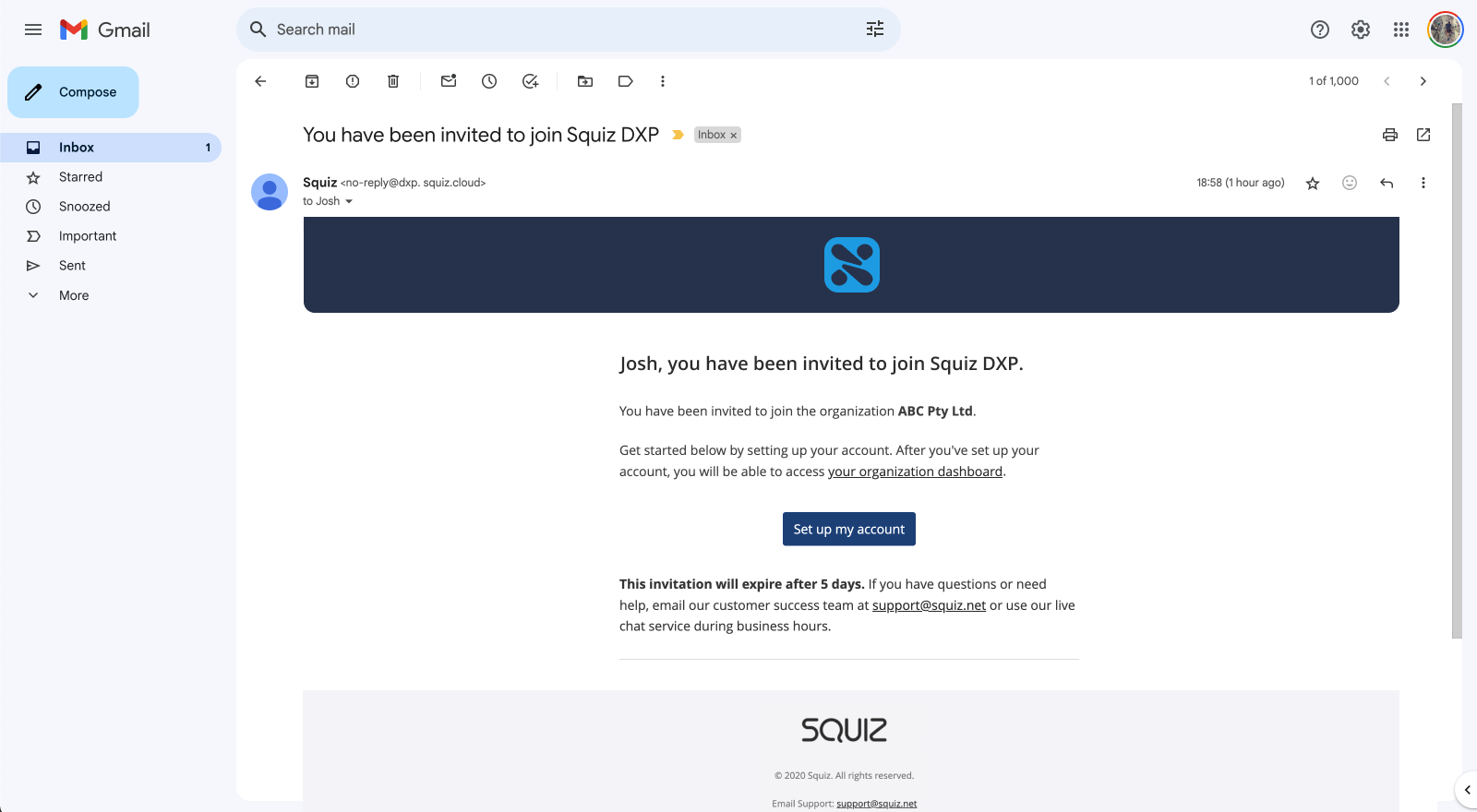Expand recipient details next to 'to Josh'

(x=349, y=201)
